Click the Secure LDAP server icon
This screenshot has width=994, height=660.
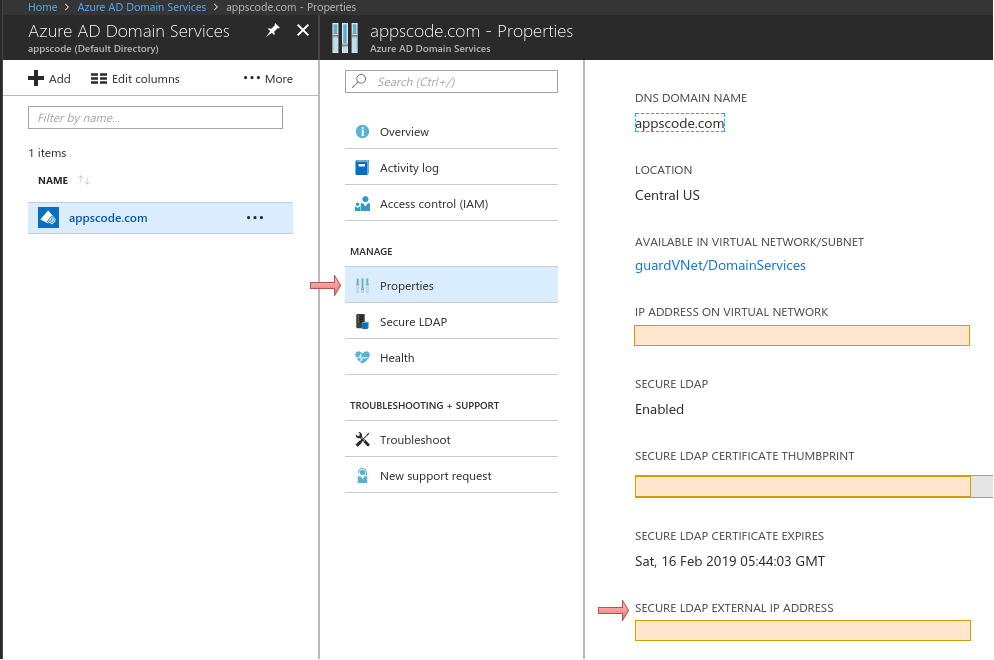pyautogui.click(x=362, y=321)
